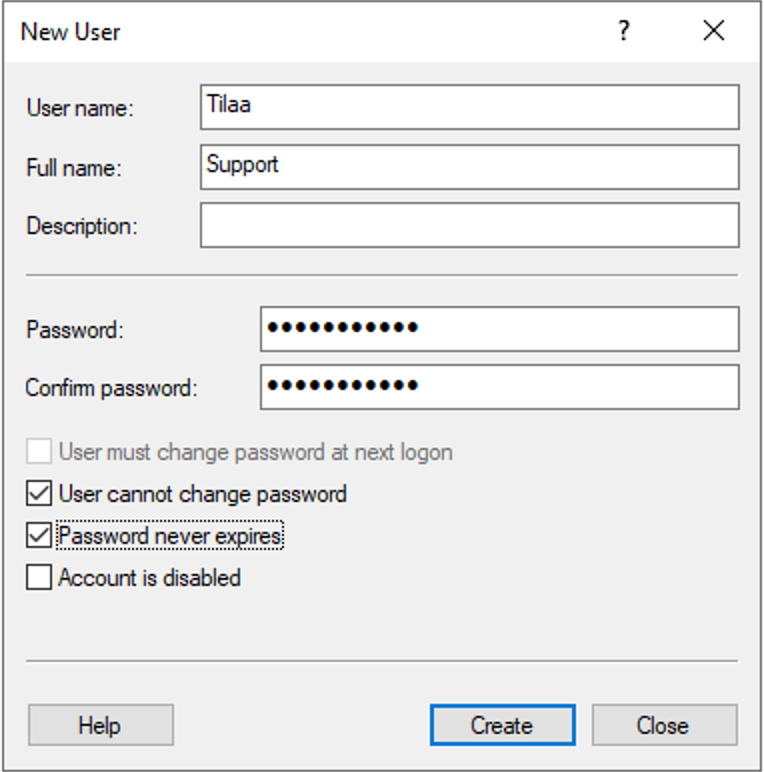Open the Help button at the bottom left
Image resolution: width=764 pixels, height=772 pixels.
coord(101,725)
